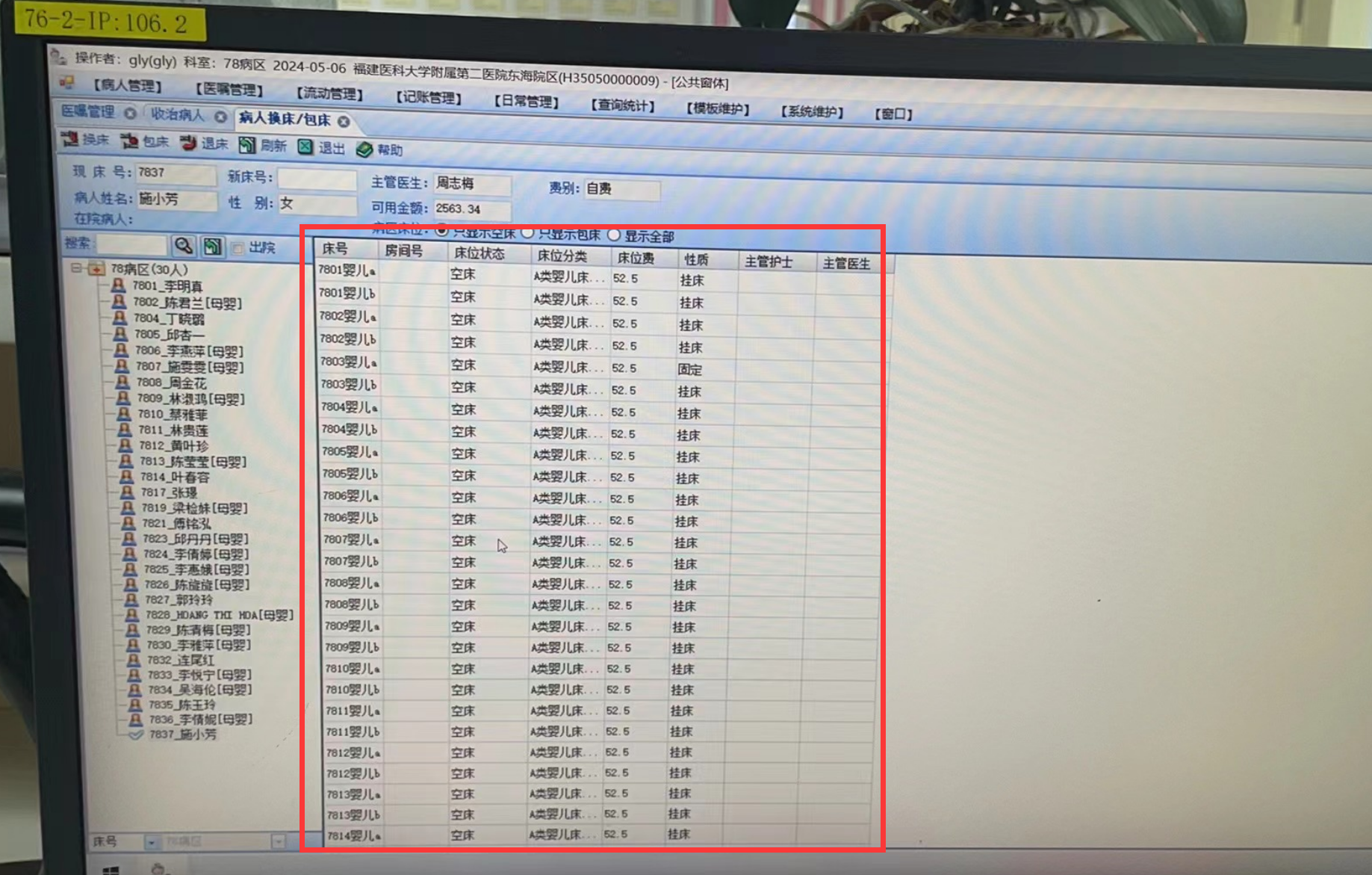The image size is (1372, 875).
Task: Open the 【病人管理】 menu
Action: click(x=128, y=86)
